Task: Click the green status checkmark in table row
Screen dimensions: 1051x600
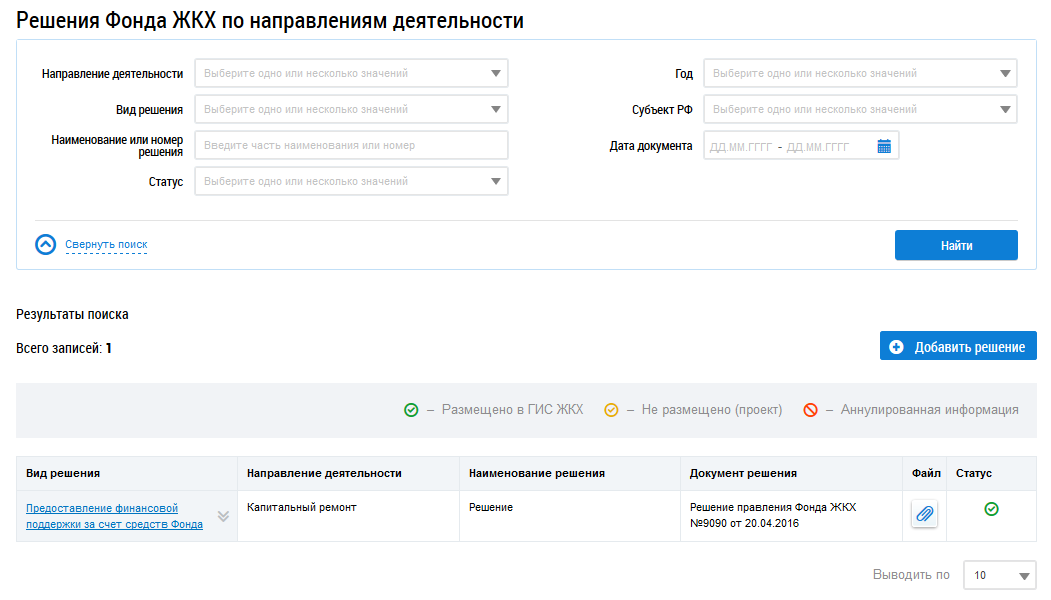Action: tap(991, 509)
